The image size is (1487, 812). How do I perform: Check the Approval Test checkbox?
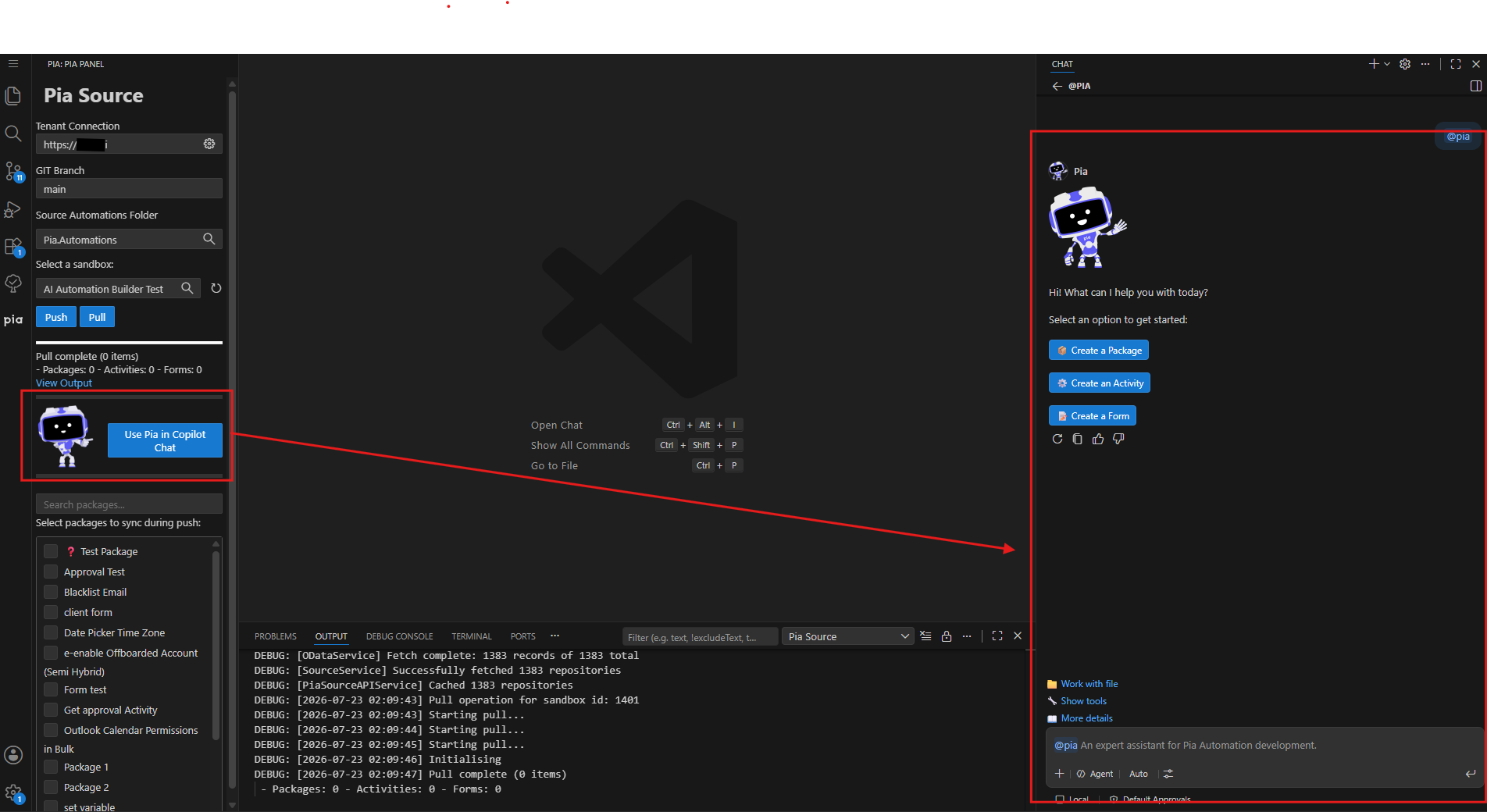coord(51,572)
